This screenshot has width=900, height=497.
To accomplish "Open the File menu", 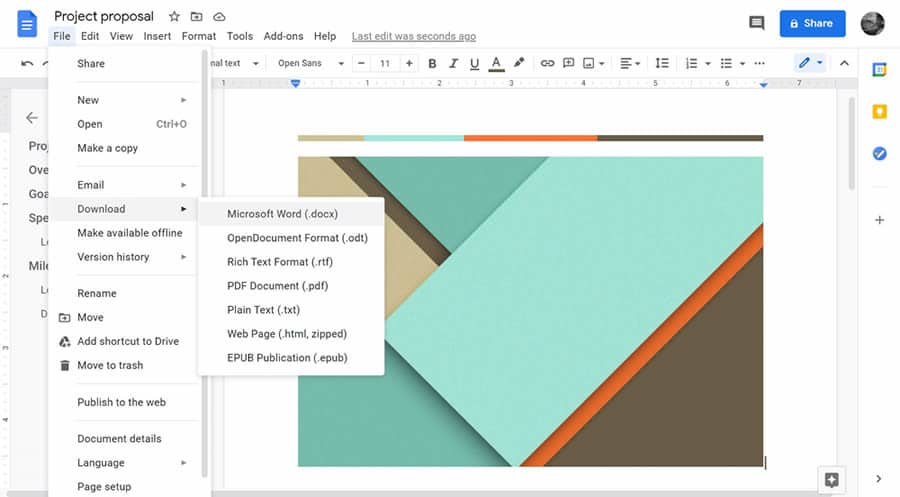I will 62,36.
